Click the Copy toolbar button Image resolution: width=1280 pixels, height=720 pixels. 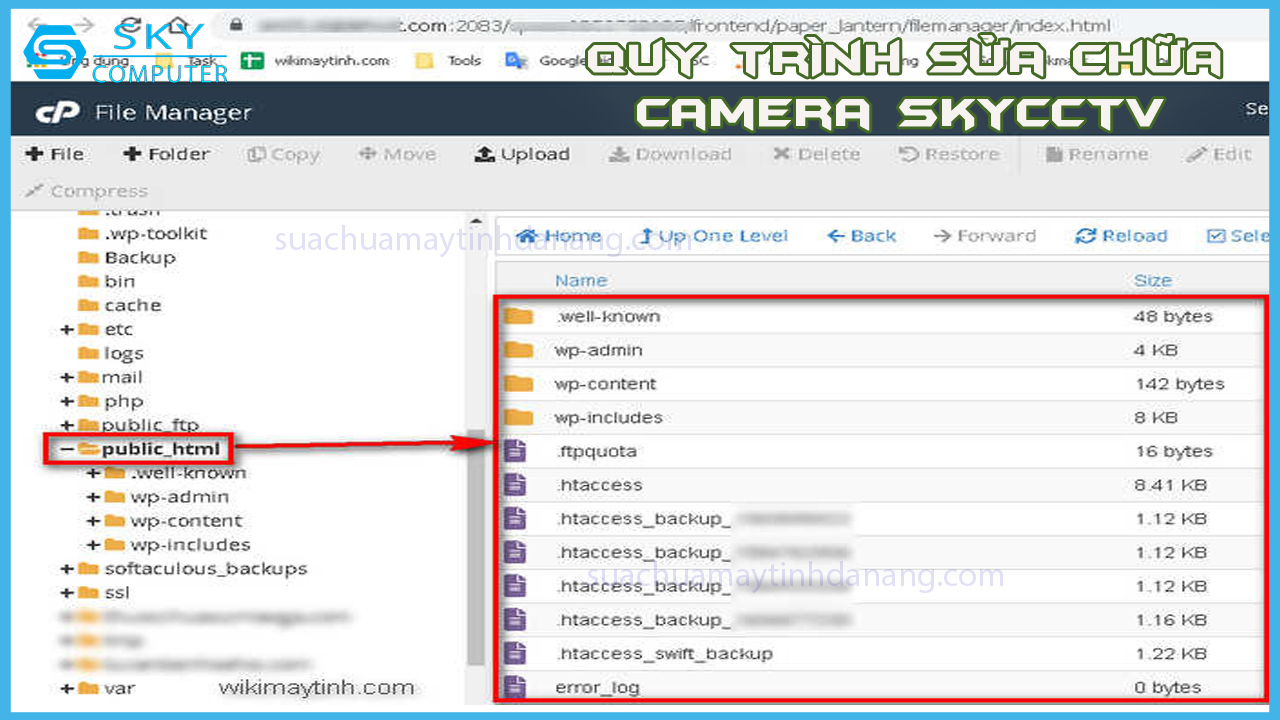coord(283,154)
